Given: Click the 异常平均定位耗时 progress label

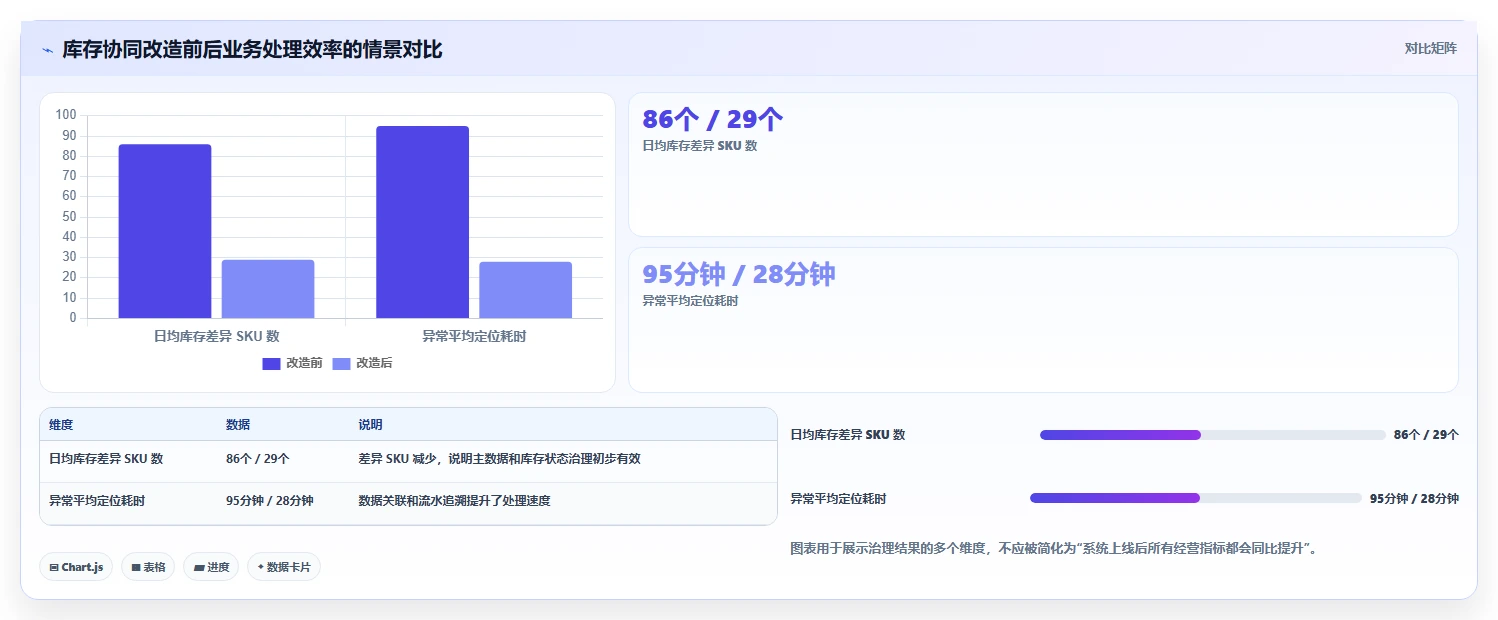Looking at the screenshot, I should coord(838,499).
